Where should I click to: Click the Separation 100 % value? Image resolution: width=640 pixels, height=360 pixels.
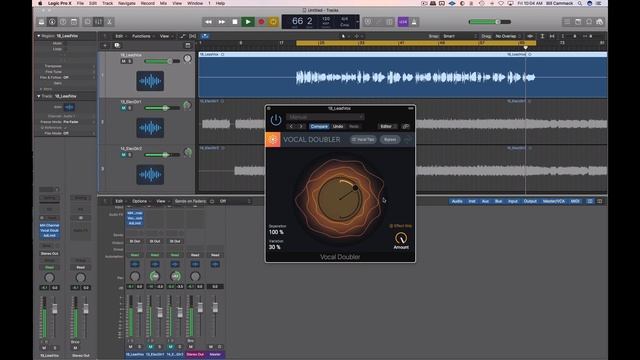click(x=276, y=232)
